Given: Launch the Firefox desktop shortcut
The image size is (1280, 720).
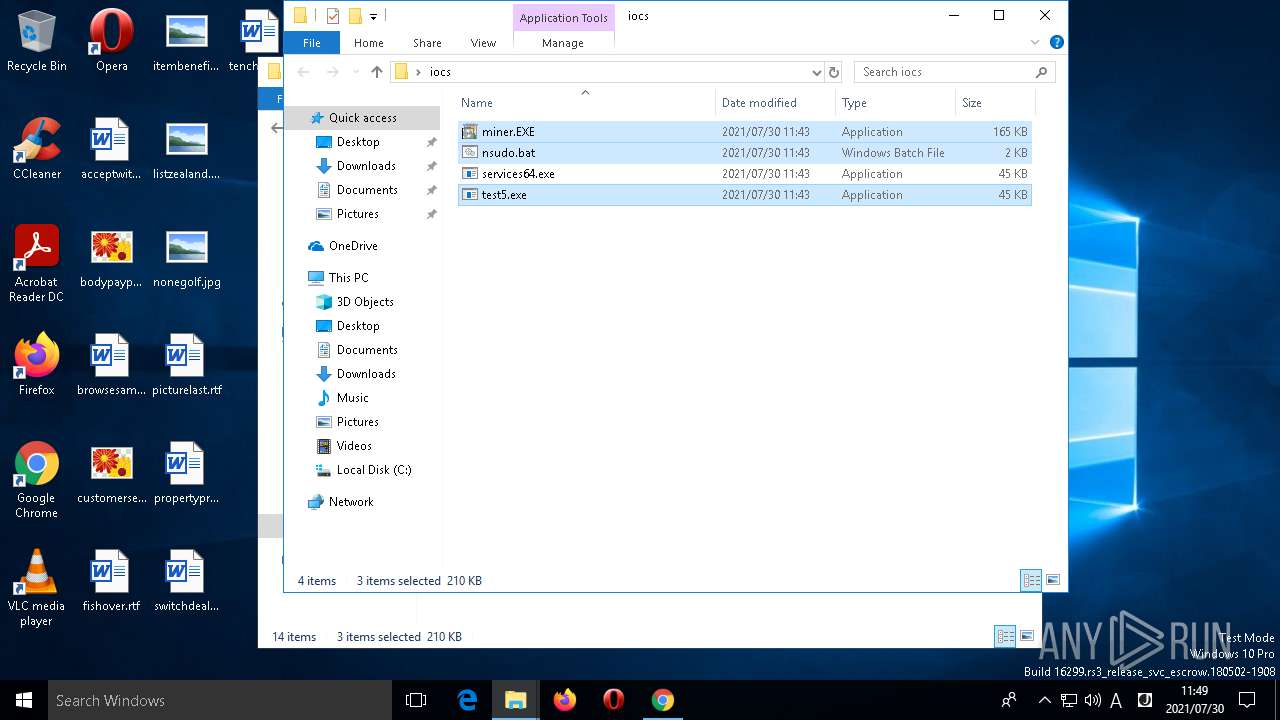Looking at the screenshot, I should (37, 364).
